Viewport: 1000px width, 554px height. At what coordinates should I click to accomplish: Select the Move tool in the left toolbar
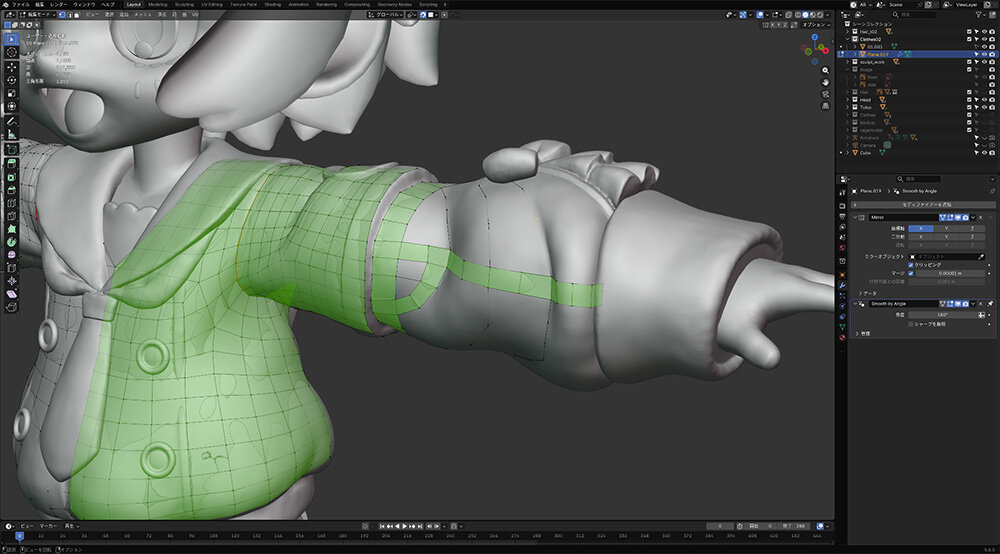(x=11, y=66)
